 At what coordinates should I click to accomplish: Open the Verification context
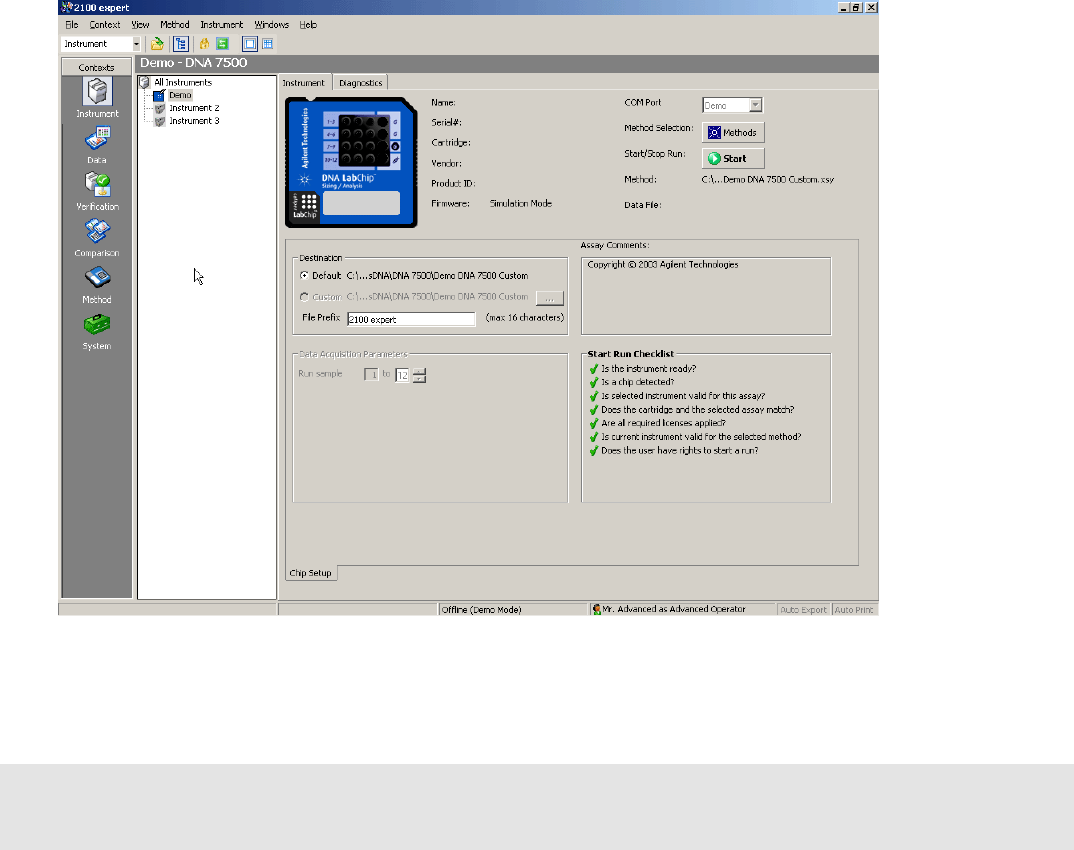pos(97,191)
